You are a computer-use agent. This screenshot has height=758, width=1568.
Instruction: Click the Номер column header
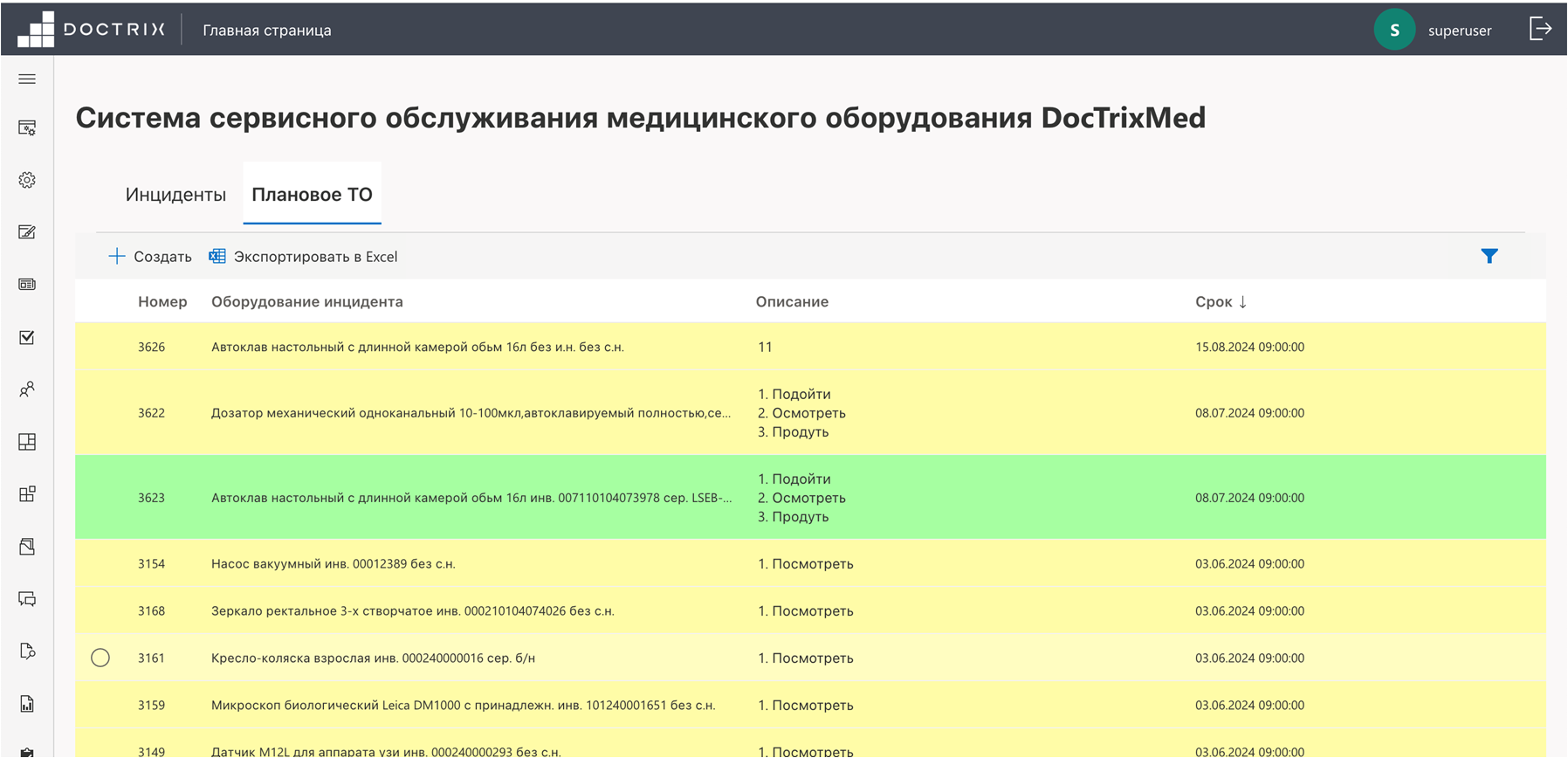162,301
